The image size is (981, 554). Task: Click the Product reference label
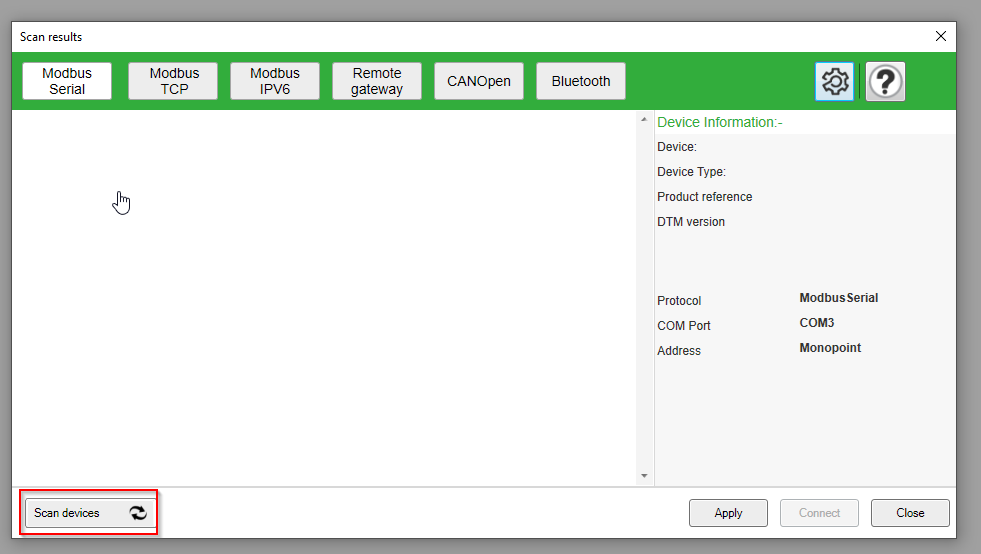tap(704, 197)
